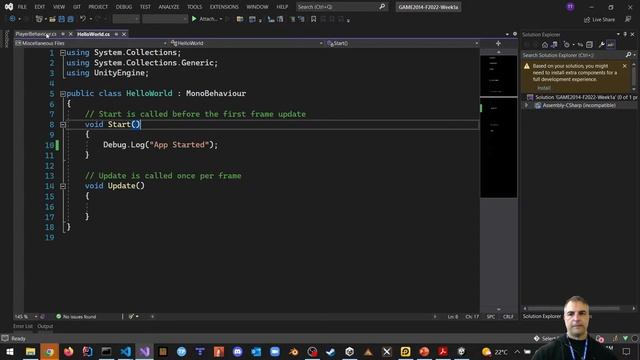Click Switch Views icon in Solution Explorer
This screenshot has width=640, height=360.
[554, 45]
